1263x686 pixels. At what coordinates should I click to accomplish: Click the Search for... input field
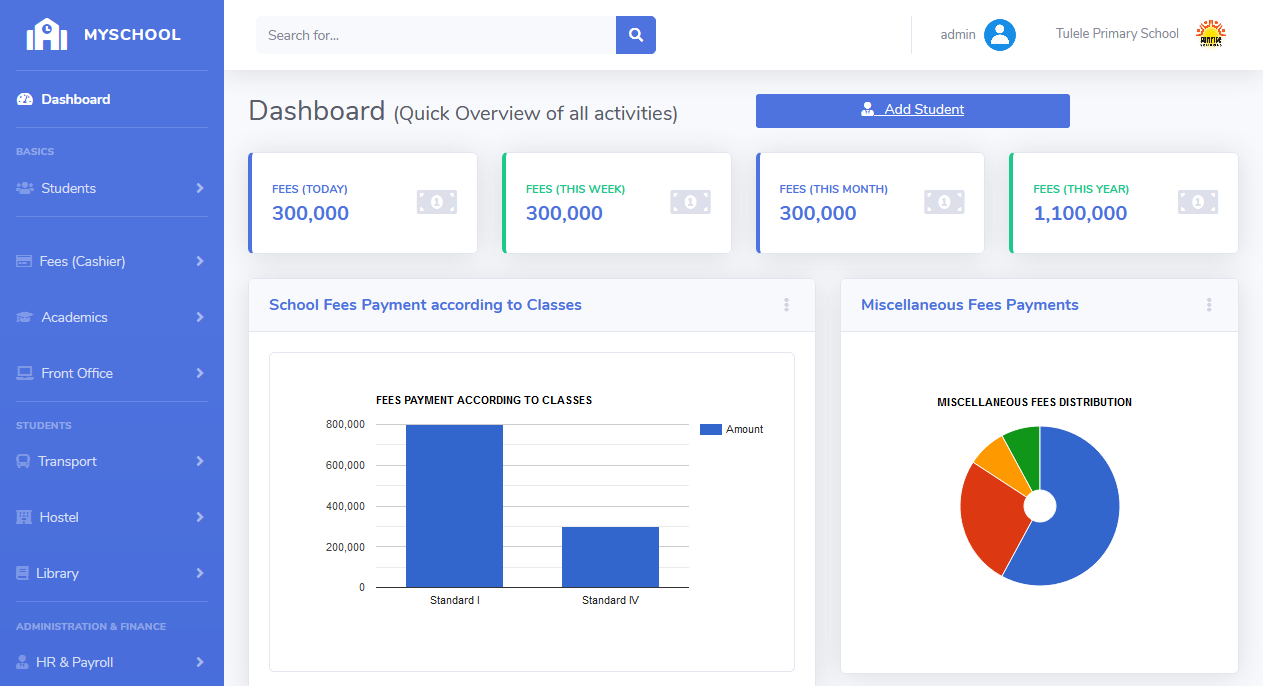coord(436,35)
